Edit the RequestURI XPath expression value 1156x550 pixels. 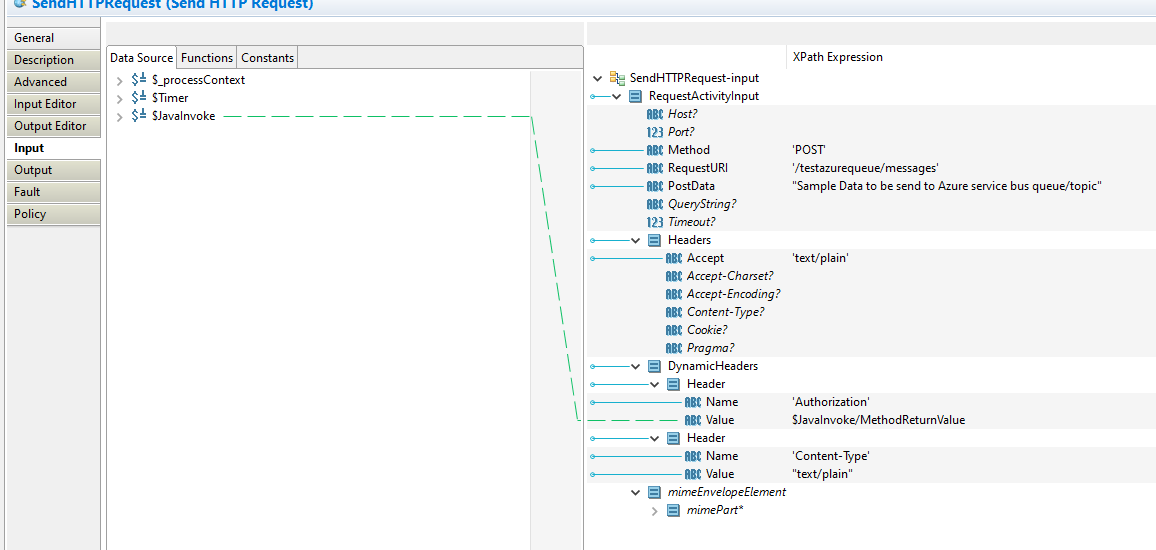865,168
